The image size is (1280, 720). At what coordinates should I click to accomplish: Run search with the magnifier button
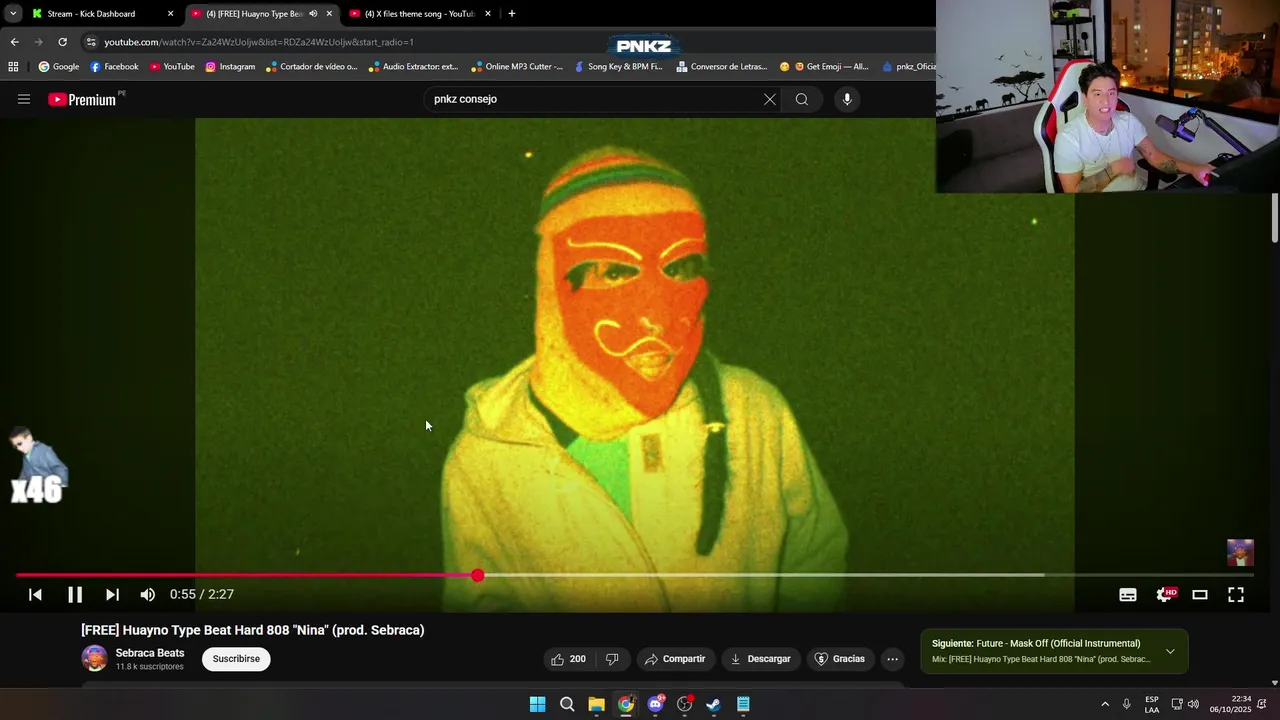coord(802,99)
